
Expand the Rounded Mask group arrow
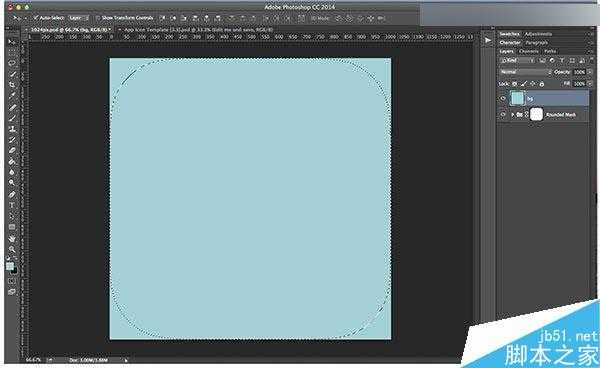pos(513,114)
